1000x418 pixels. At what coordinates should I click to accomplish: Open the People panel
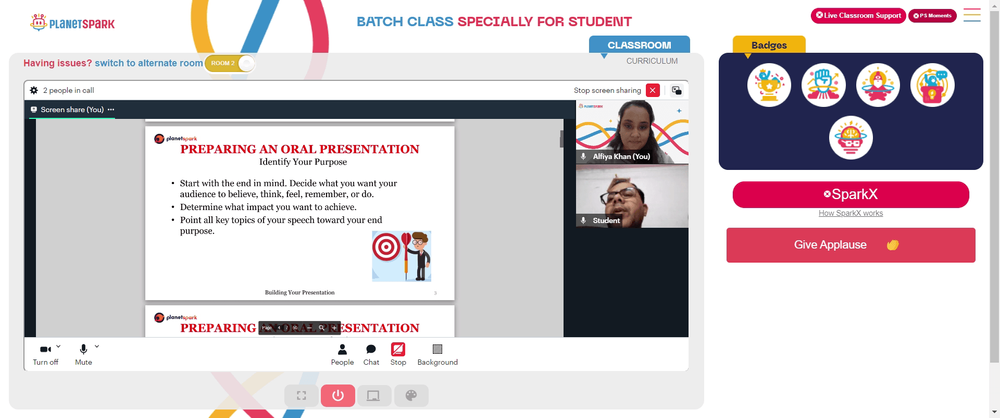click(x=342, y=354)
